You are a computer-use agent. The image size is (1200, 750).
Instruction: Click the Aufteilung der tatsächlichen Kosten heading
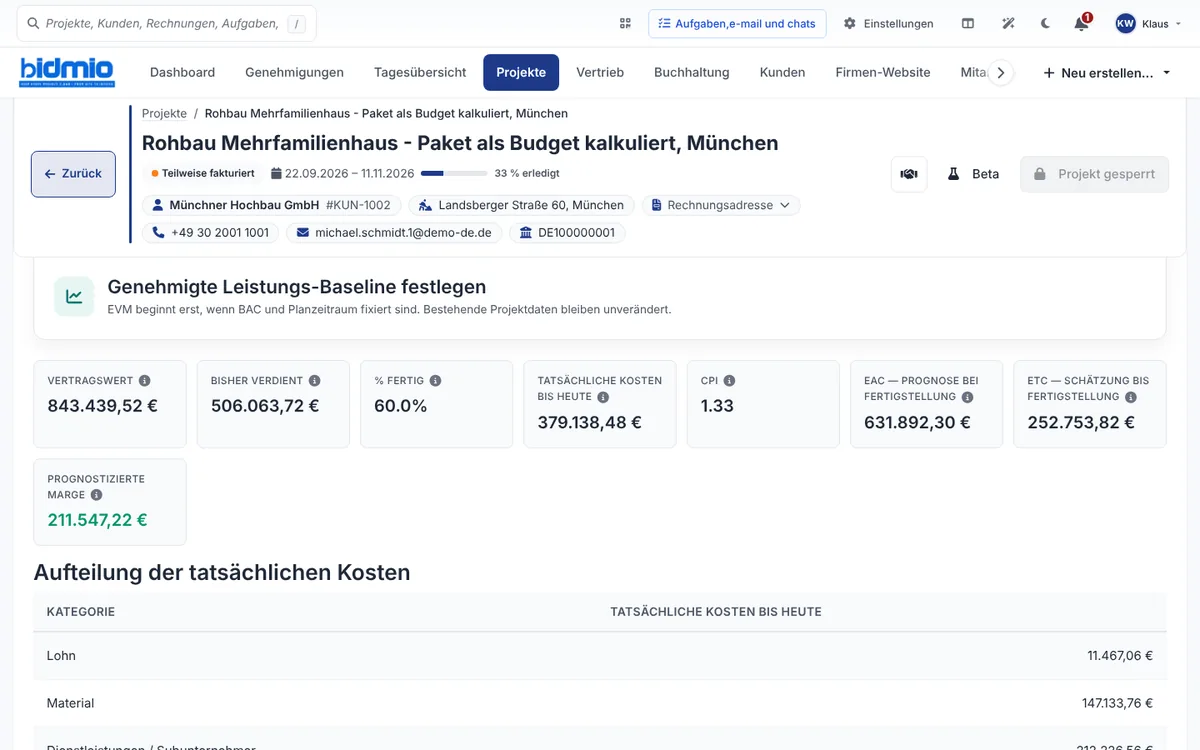222,573
